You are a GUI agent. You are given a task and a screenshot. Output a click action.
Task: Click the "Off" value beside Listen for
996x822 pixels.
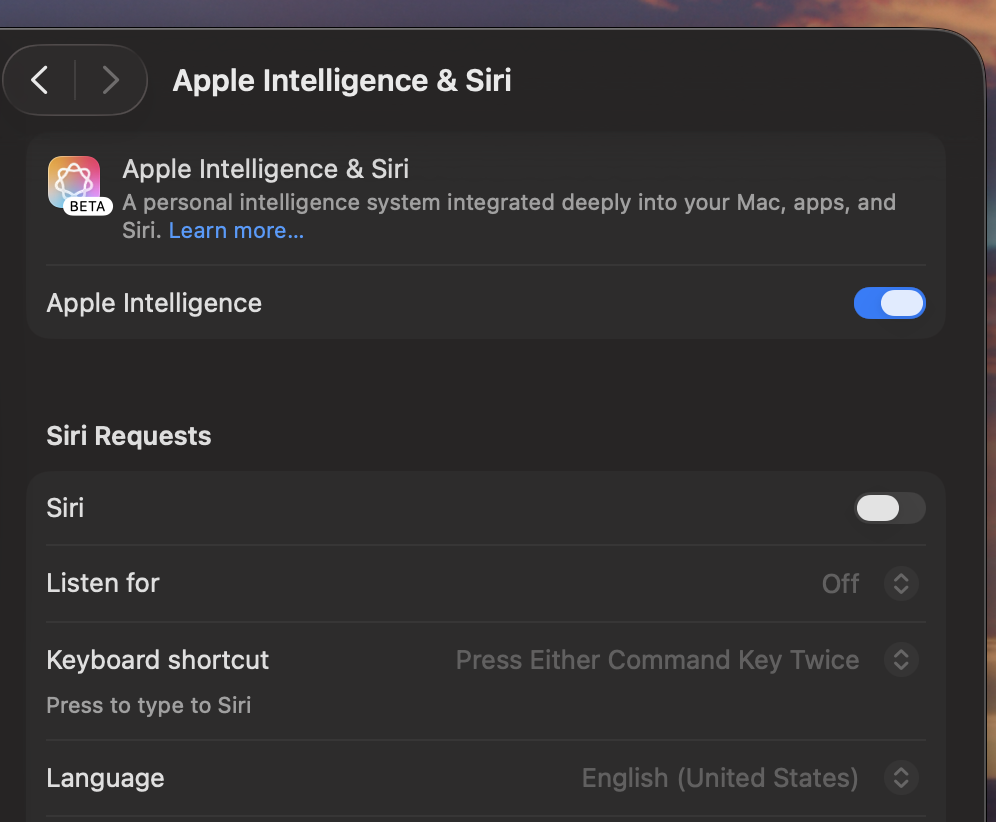(840, 583)
